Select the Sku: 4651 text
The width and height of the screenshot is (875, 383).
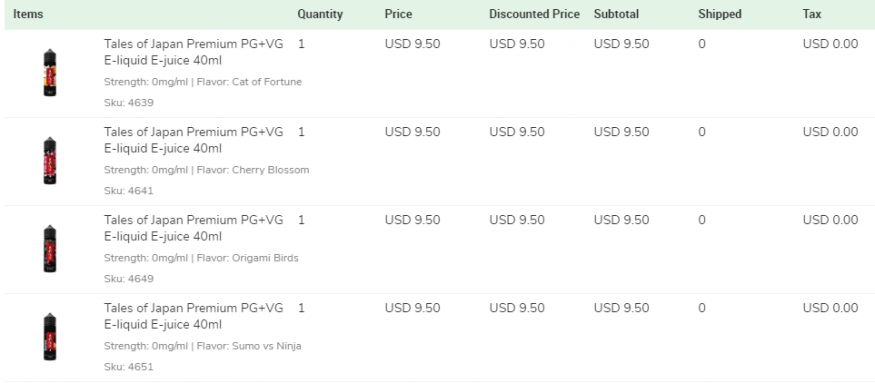point(128,367)
